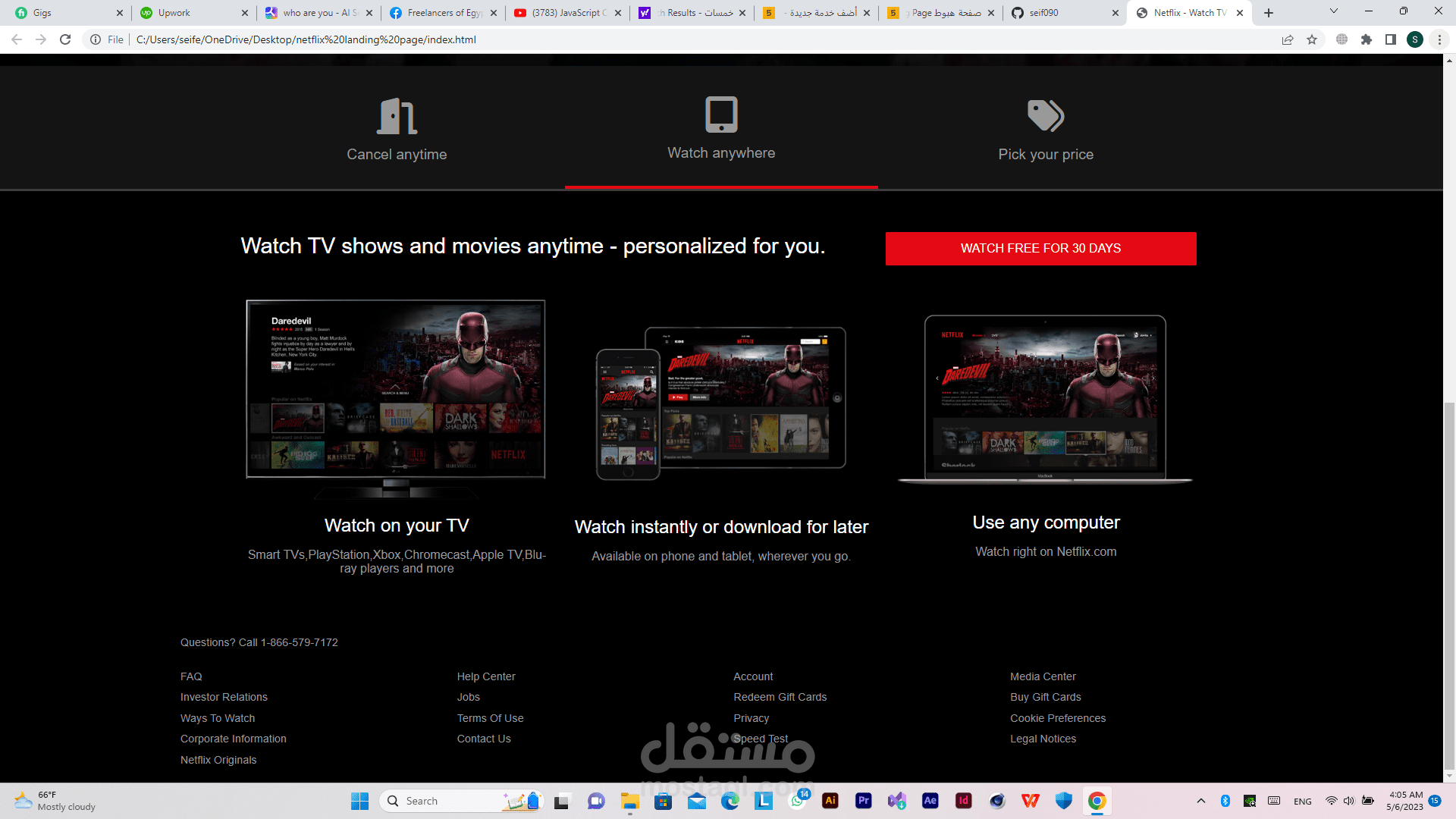Click the Watch anywhere tablet icon

point(721,115)
